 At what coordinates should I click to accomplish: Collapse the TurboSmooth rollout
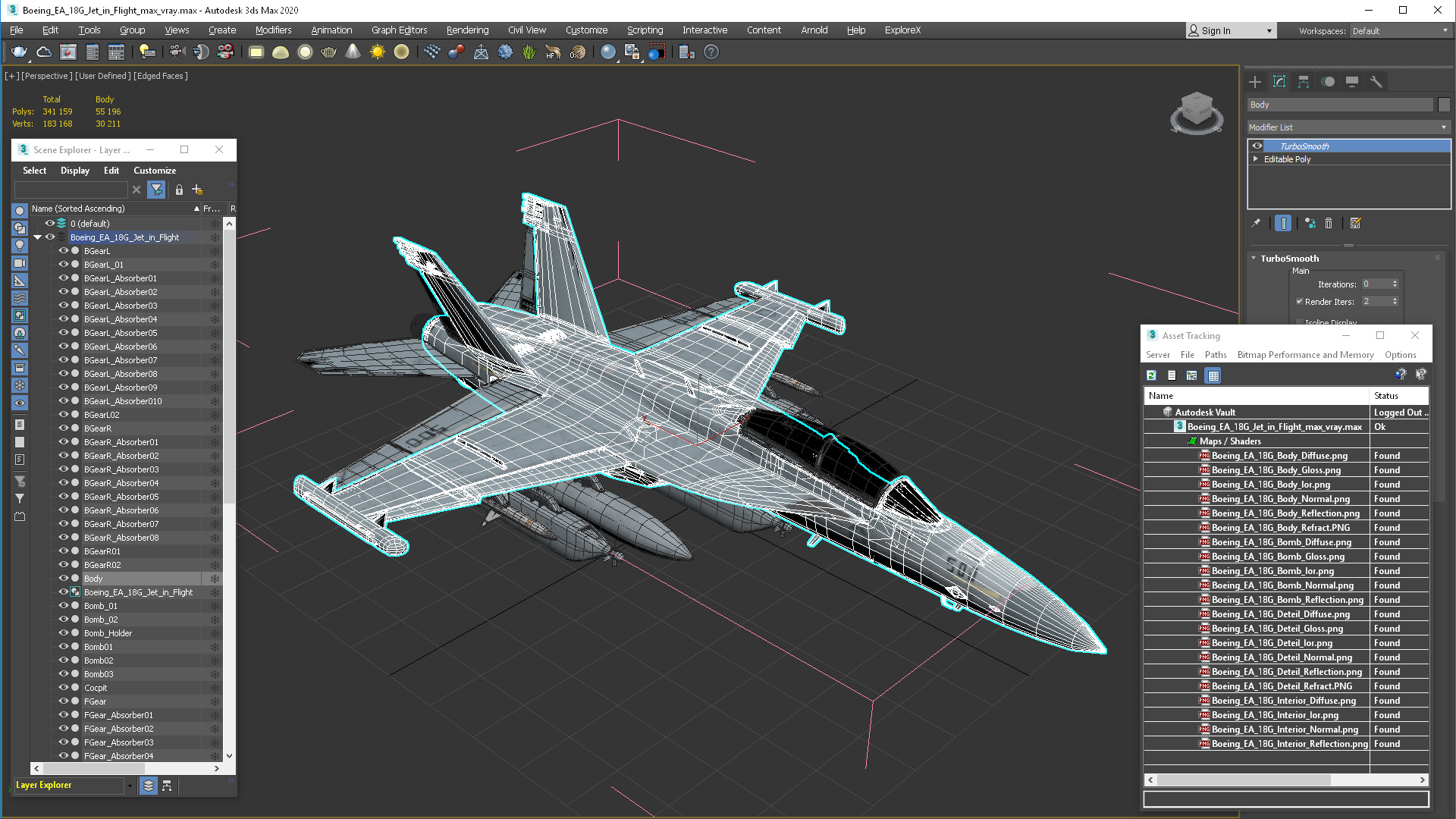pyautogui.click(x=1254, y=259)
